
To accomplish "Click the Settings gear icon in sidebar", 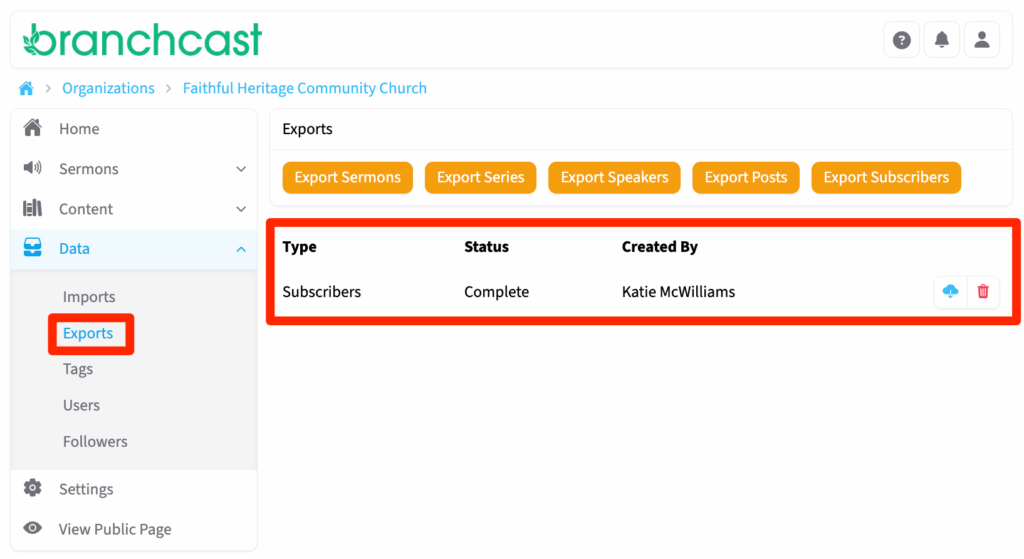I will (x=33, y=488).
